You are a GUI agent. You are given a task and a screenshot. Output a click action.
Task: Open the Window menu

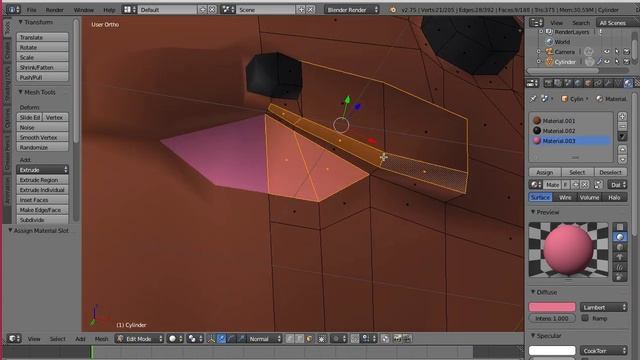[84, 10]
